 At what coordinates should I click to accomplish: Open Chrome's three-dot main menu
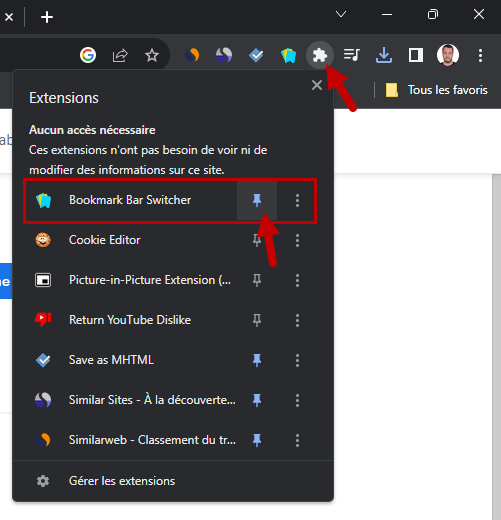coord(480,55)
